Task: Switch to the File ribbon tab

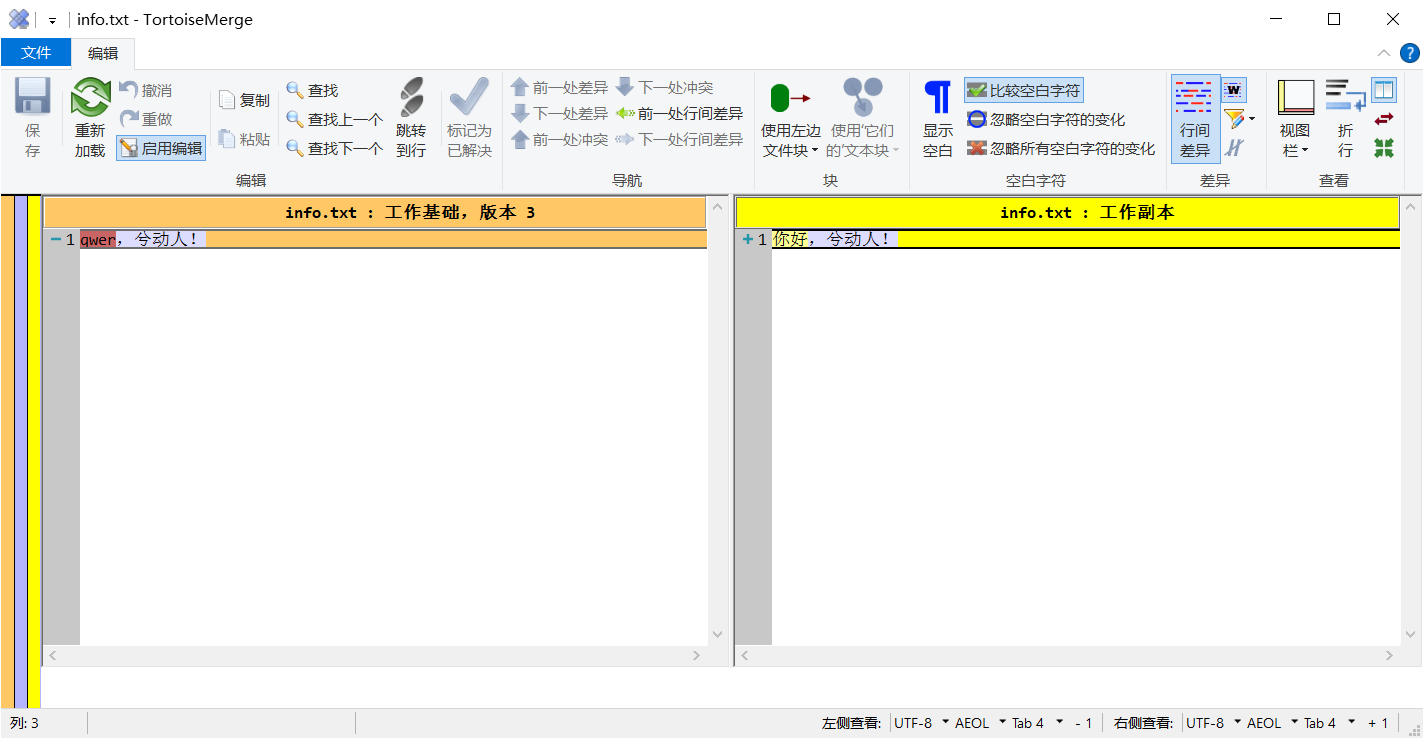Action: click(36, 52)
